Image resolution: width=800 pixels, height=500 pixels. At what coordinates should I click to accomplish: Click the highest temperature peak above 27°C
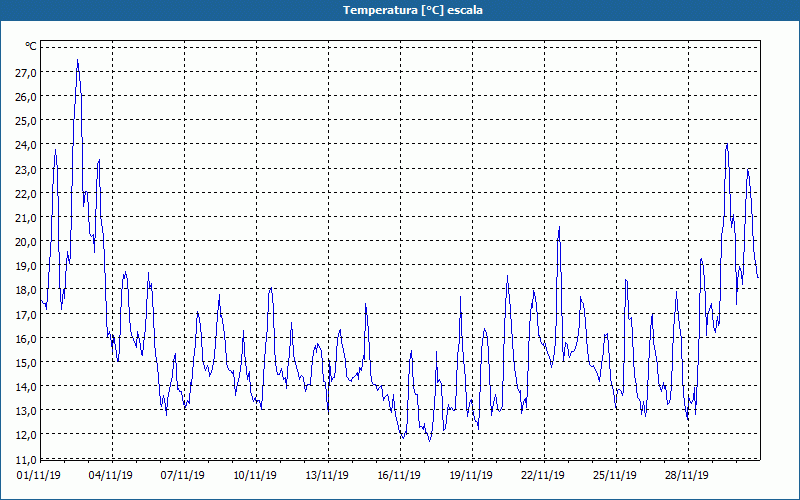click(78, 61)
